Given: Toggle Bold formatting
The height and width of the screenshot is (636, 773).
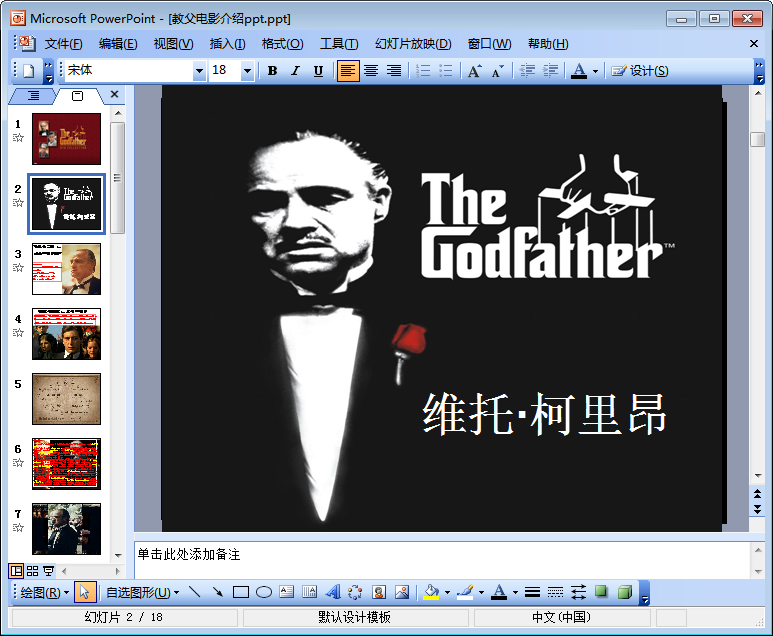Looking at the screenshot, I should click(x=272, y=71).
